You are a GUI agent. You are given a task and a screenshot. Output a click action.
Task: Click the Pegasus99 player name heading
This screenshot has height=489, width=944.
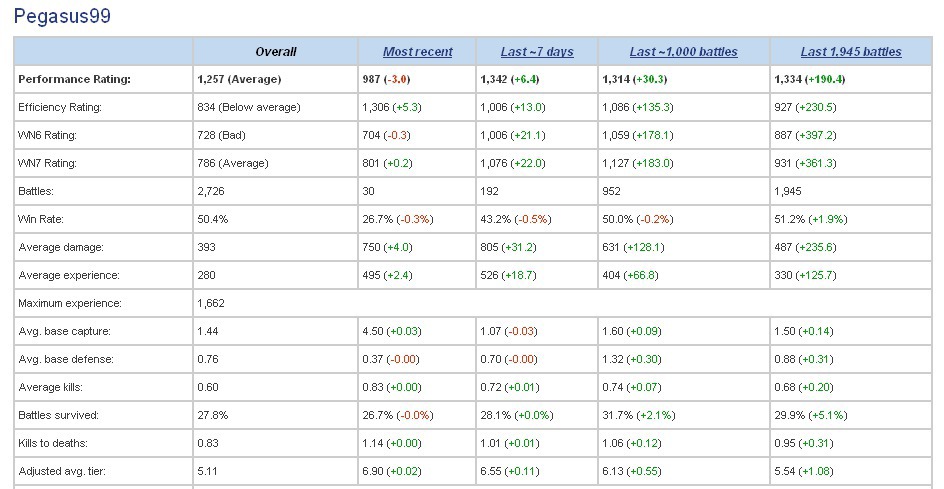[62, 17]
